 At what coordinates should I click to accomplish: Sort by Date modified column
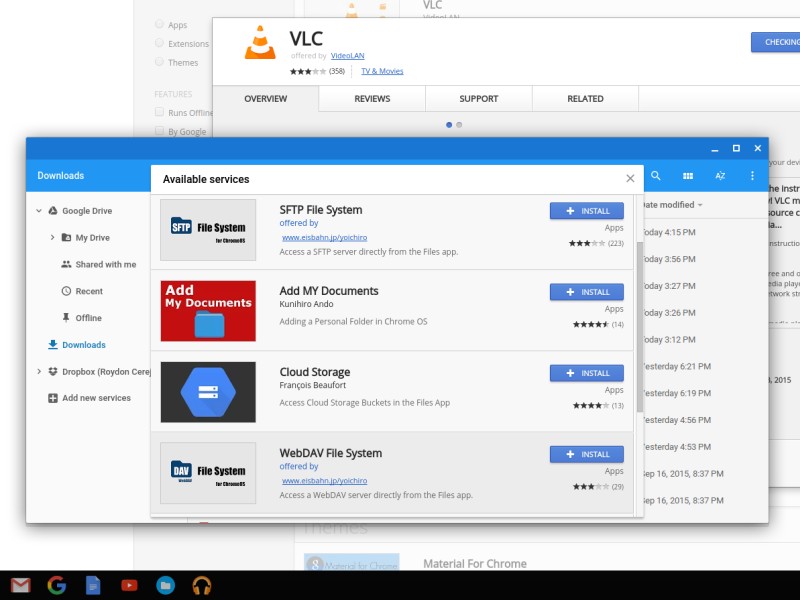[672, 205]
